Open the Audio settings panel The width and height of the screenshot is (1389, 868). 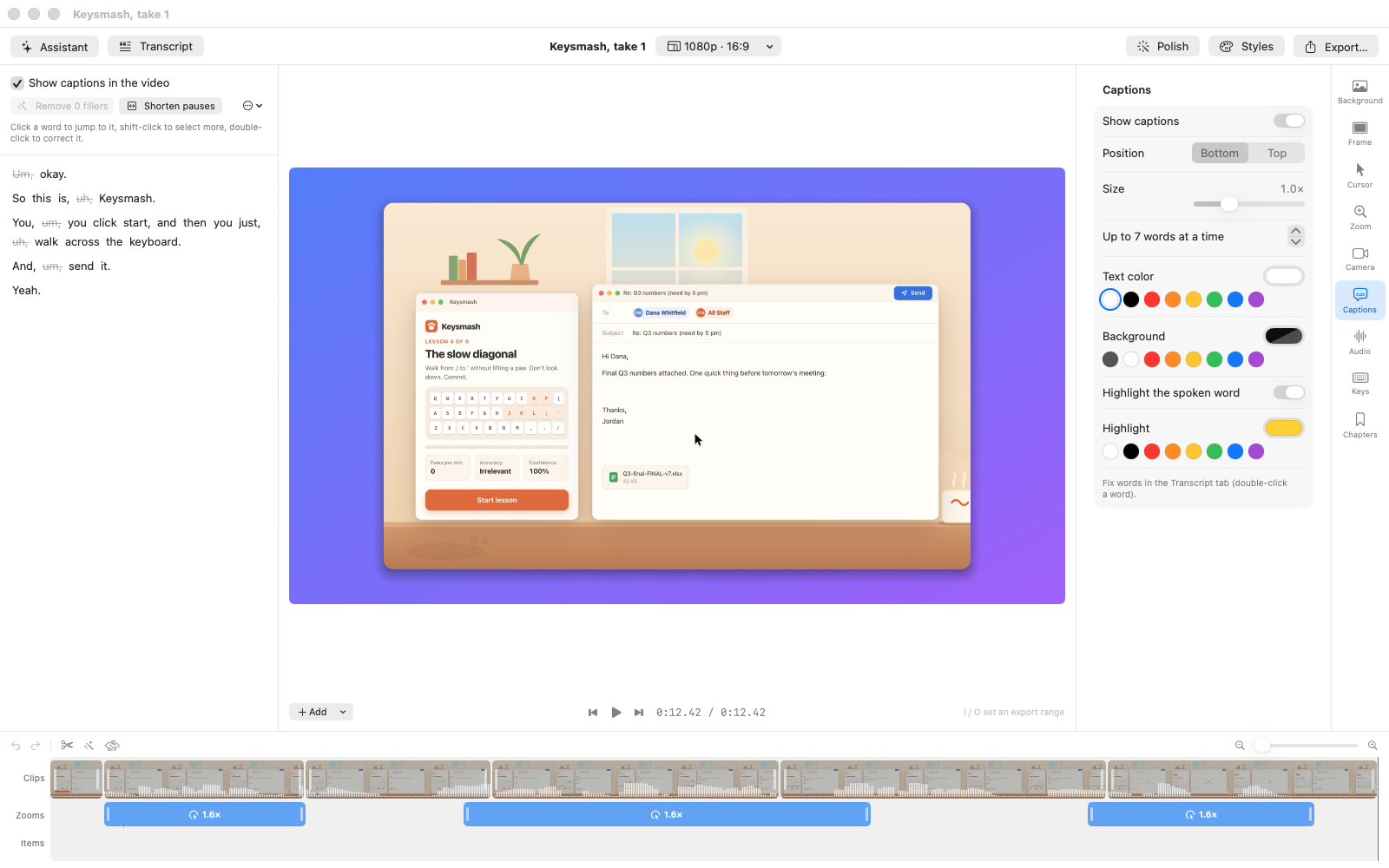coord(1359,342)
